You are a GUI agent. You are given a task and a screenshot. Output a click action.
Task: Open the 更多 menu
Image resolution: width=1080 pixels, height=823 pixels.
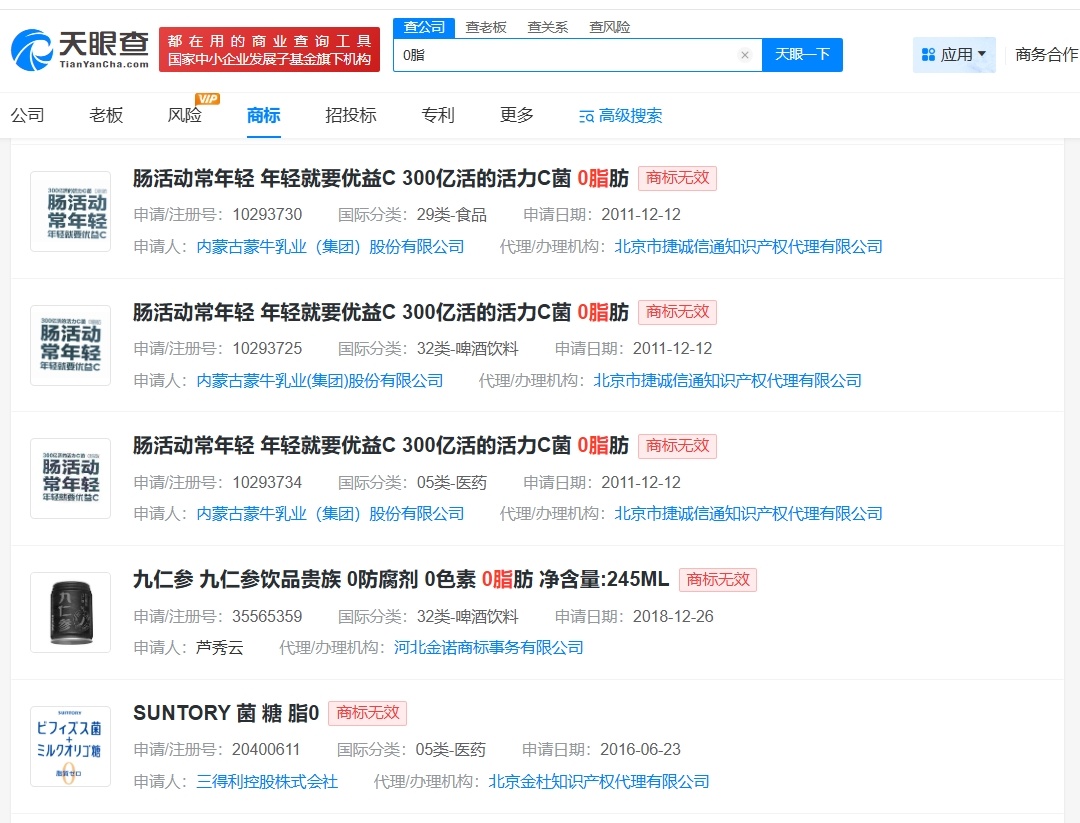coord(517,115)
